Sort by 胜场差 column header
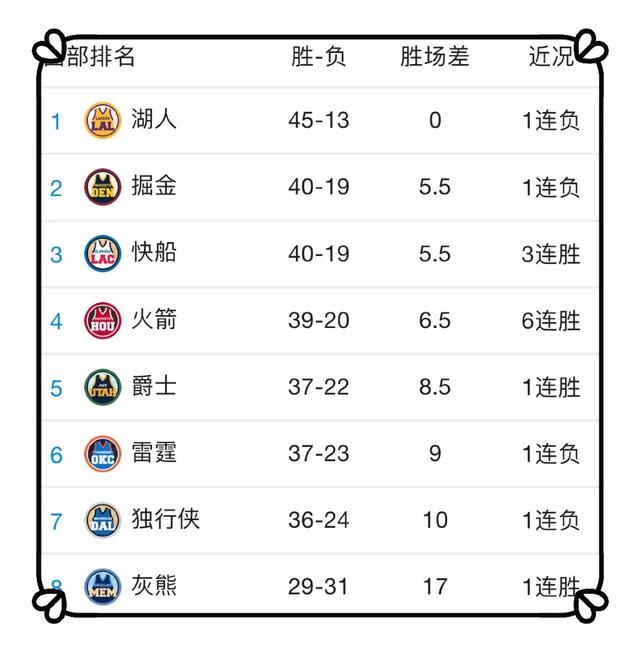Viewport: 640px width, 652px height. [x=435, y=56]
